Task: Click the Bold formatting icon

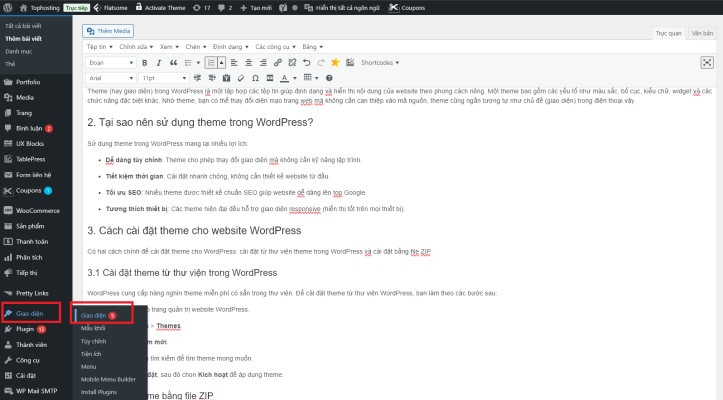Action: (145, 62)
